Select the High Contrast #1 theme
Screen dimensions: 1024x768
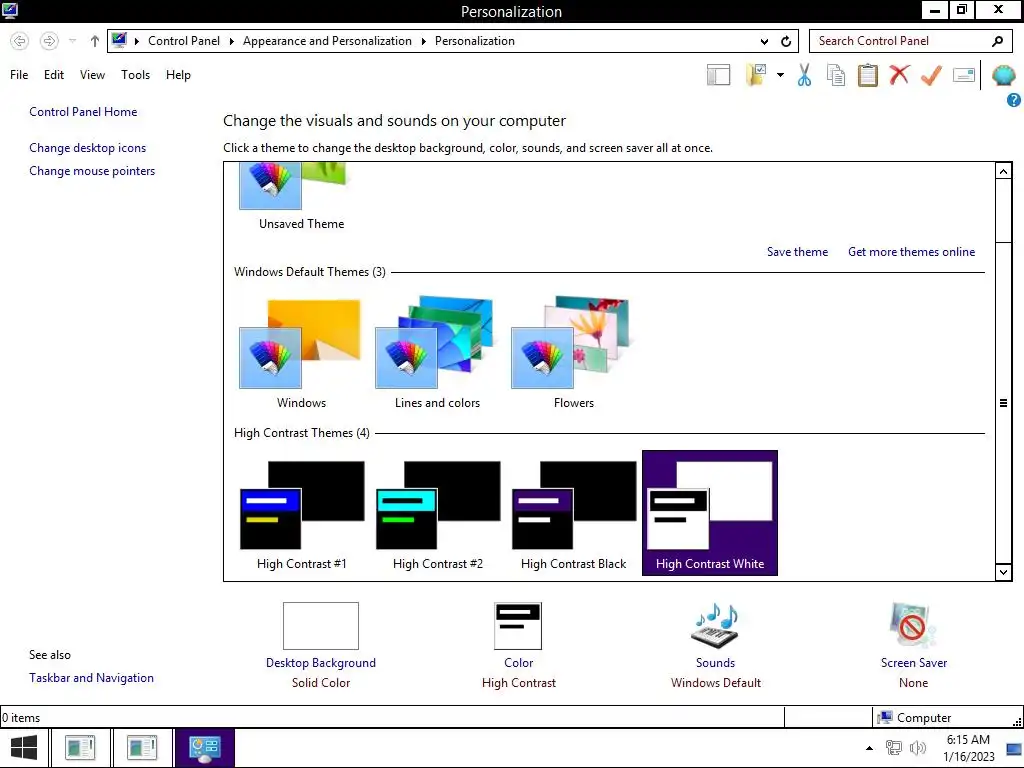301,513
